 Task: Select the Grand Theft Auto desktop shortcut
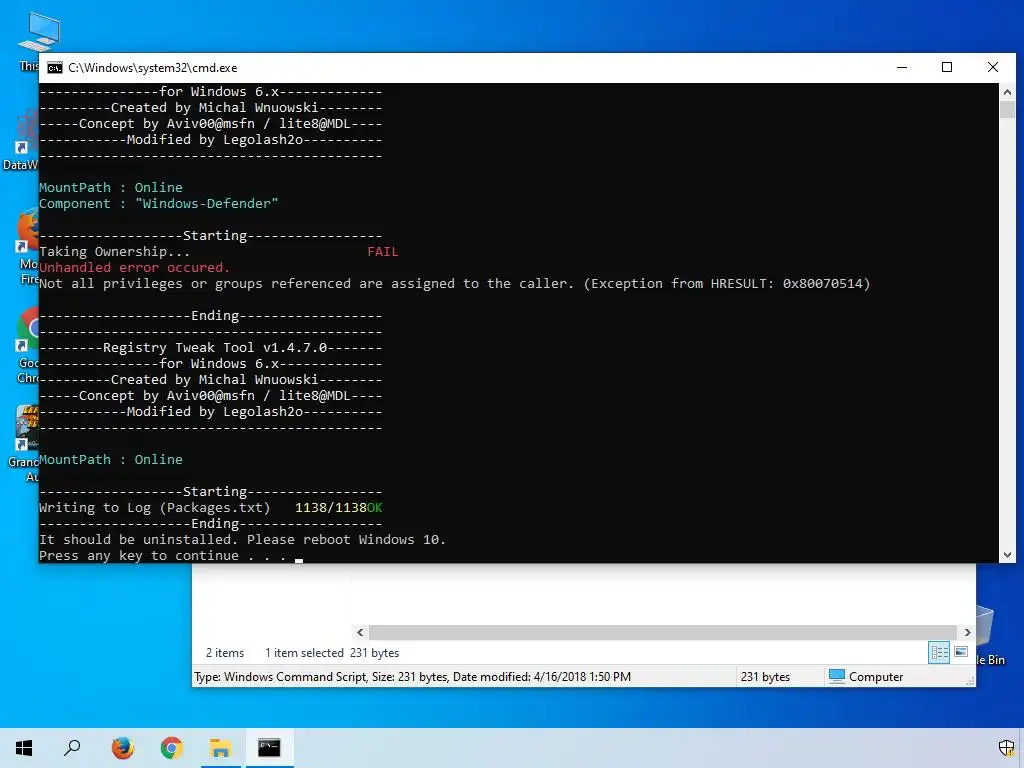[x=25, y=443]
